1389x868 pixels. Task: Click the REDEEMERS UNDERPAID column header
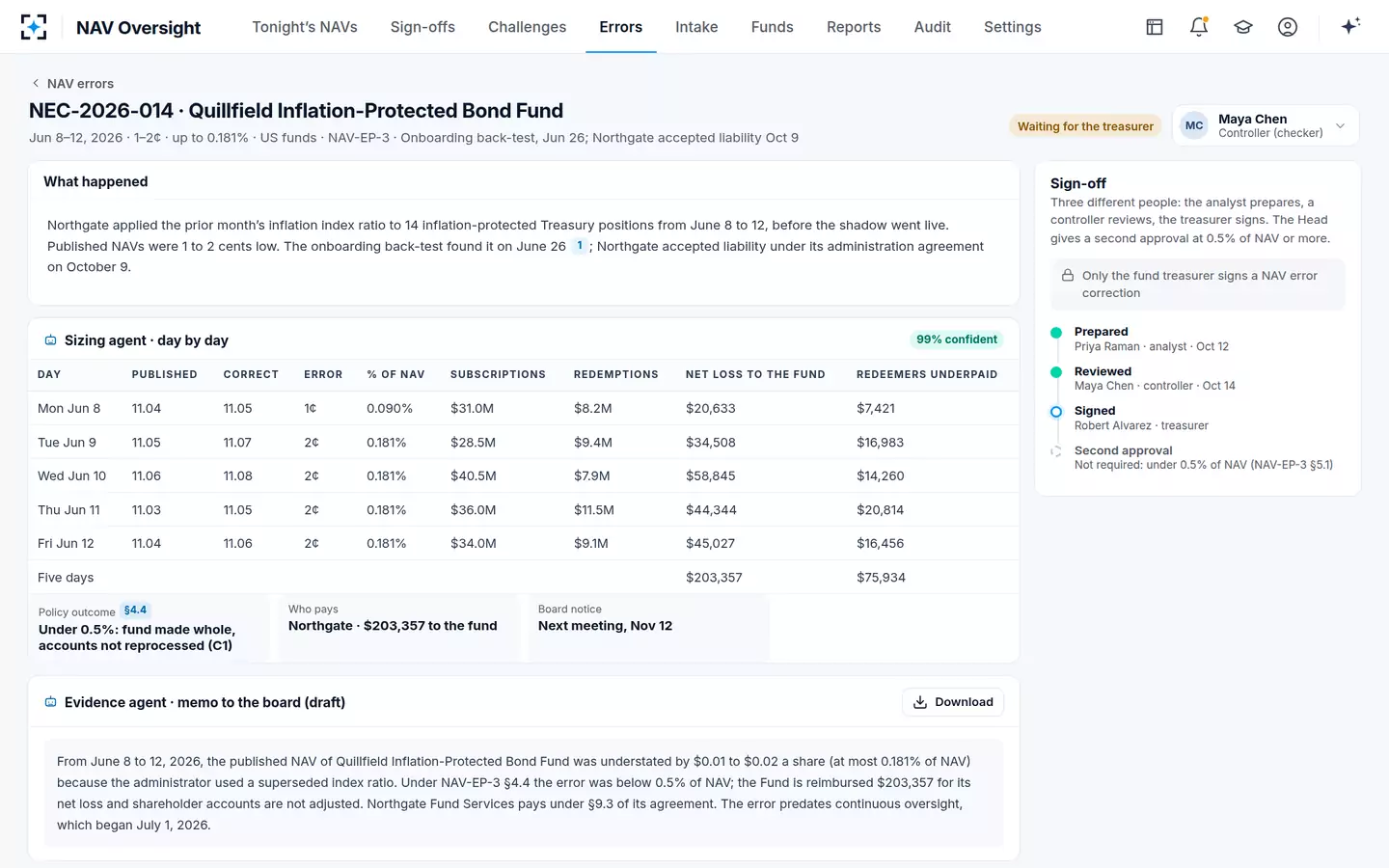click(x=927, y=374)
